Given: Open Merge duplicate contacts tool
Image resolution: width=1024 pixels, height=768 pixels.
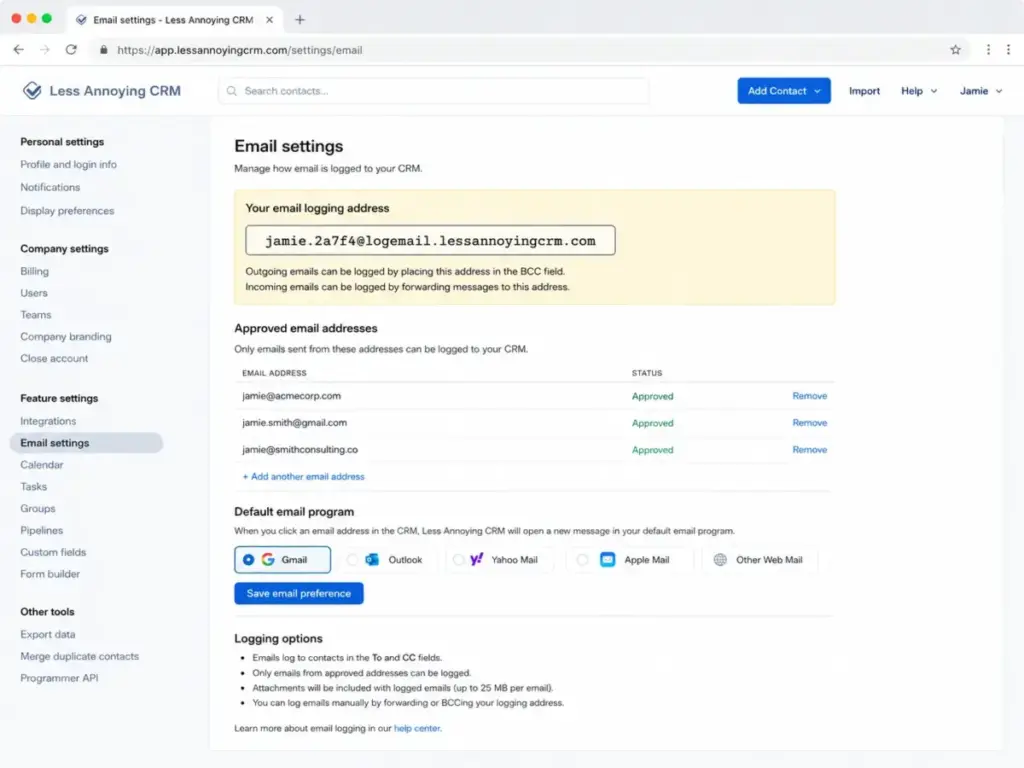Looking at the screenshot, I should click(x=80, y=656).
